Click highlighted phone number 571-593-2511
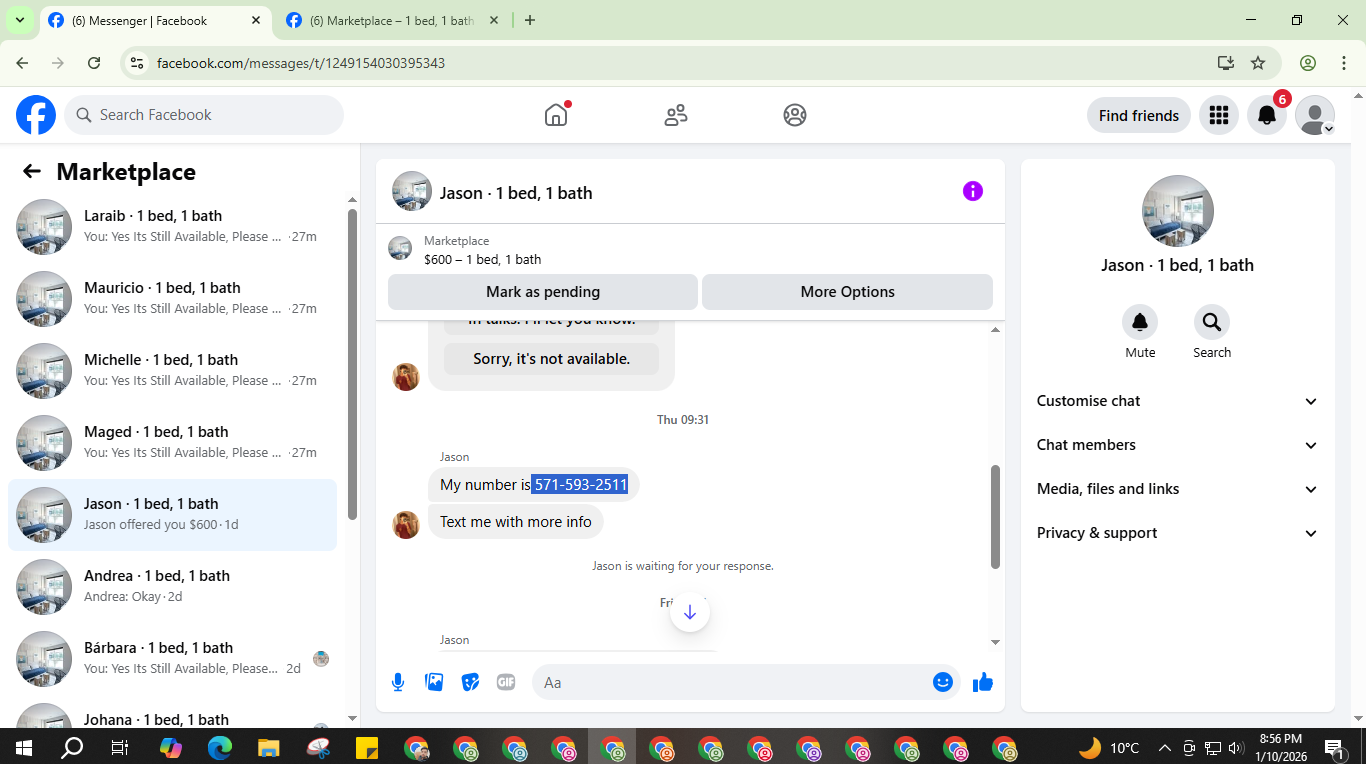The height and width of the screenshot is (764, 1366). (580, 485)
